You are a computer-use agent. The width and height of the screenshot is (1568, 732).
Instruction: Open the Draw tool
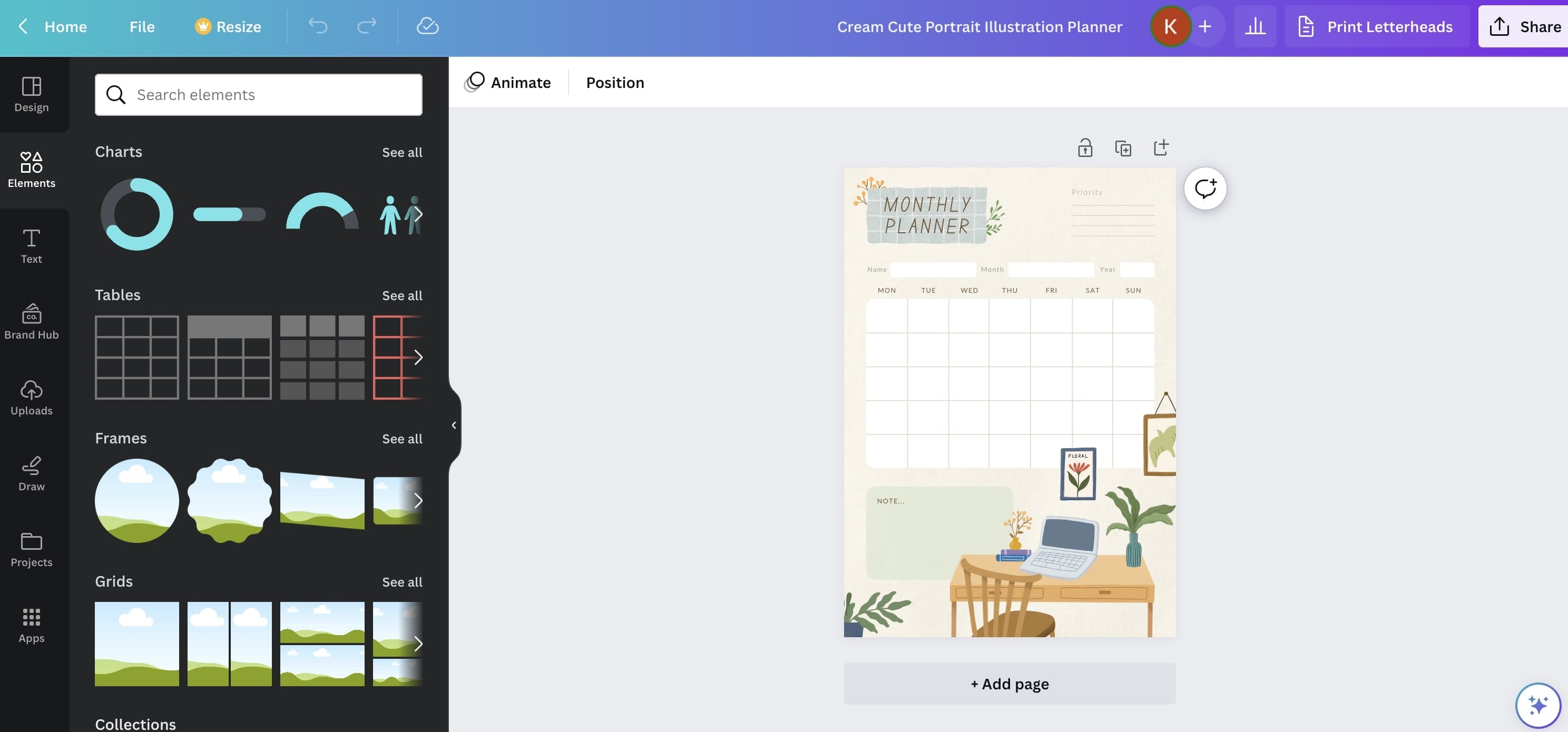[x=31, y=473]
